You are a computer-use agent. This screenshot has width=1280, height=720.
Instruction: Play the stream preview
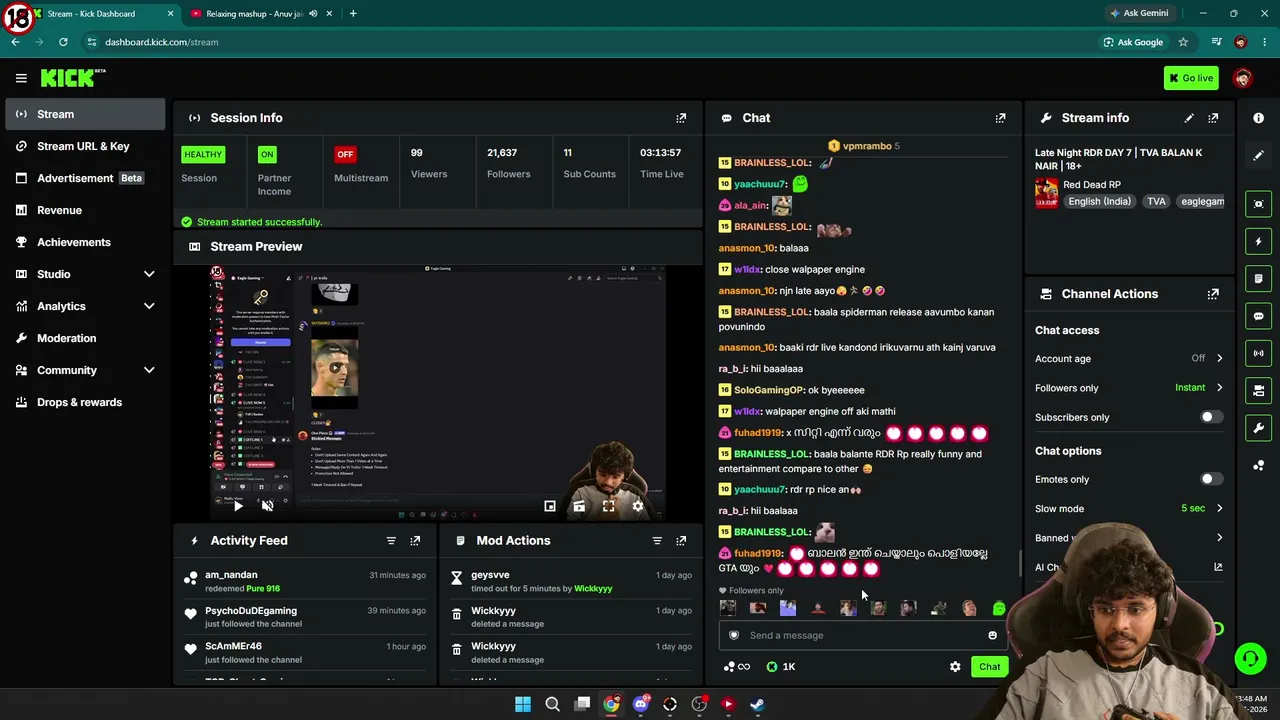(x=238, y=506)
